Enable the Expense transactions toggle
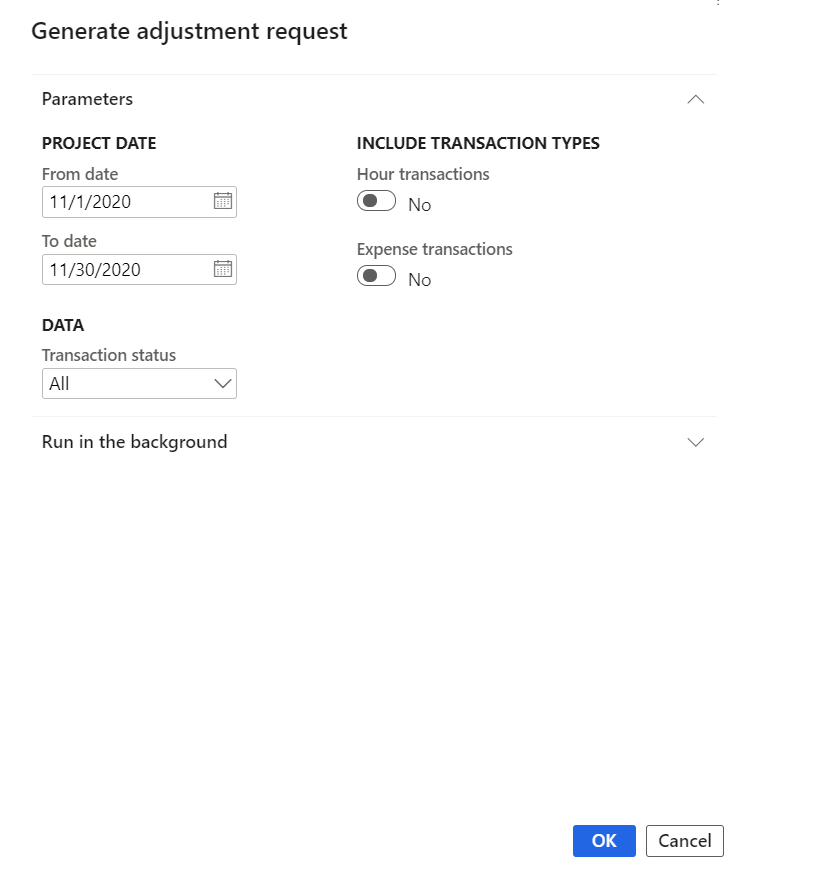The width and height of the screenshot is (829, 869). click(x=376, y=277)
